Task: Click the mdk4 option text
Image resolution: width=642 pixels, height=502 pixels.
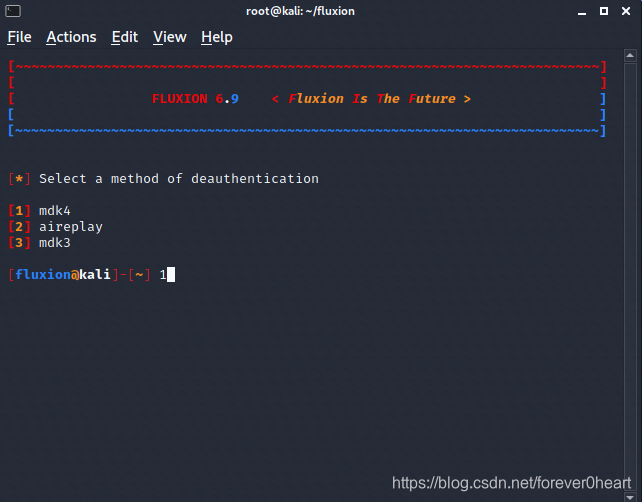Action: [55, 211]
